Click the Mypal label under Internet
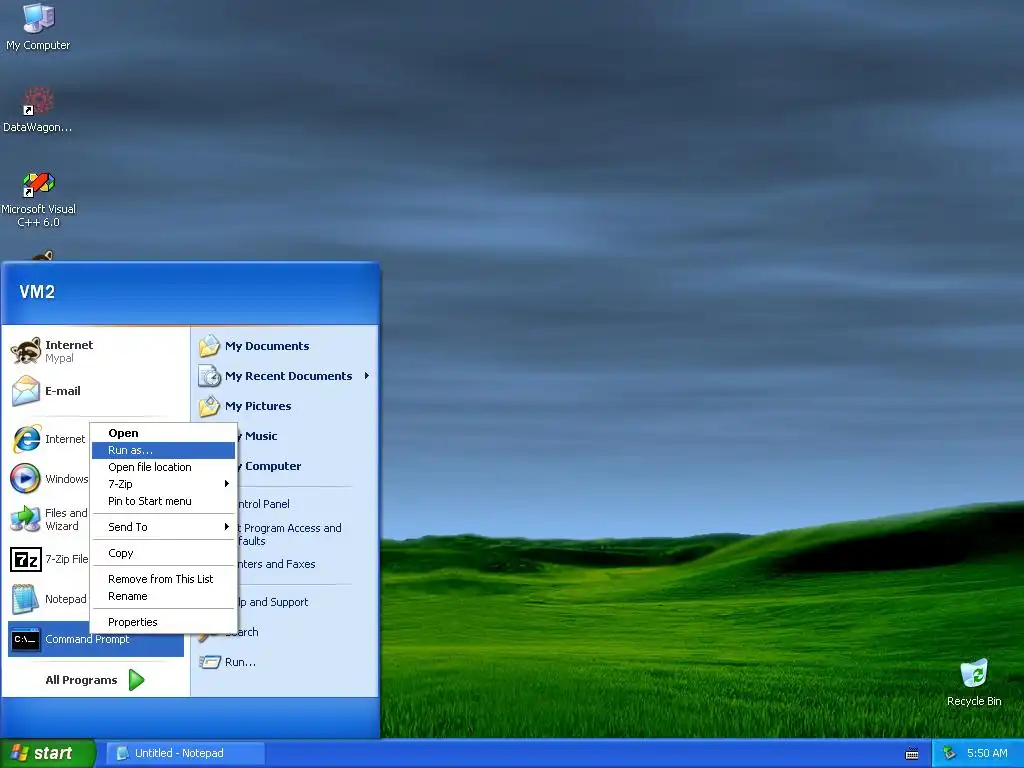1024x768 pixels. tap(59, 359)
